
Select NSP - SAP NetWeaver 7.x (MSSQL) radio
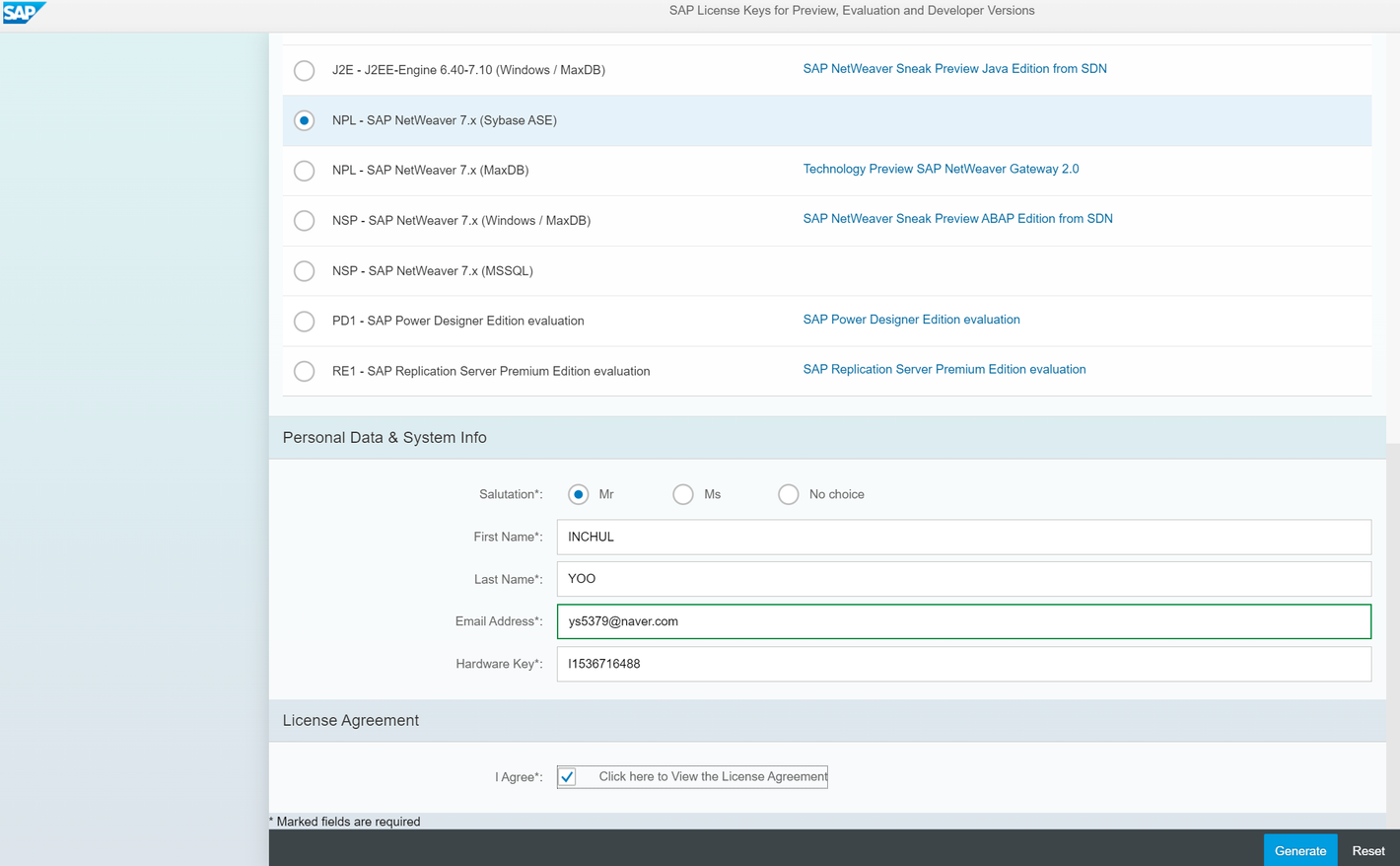tap(305, 271)
